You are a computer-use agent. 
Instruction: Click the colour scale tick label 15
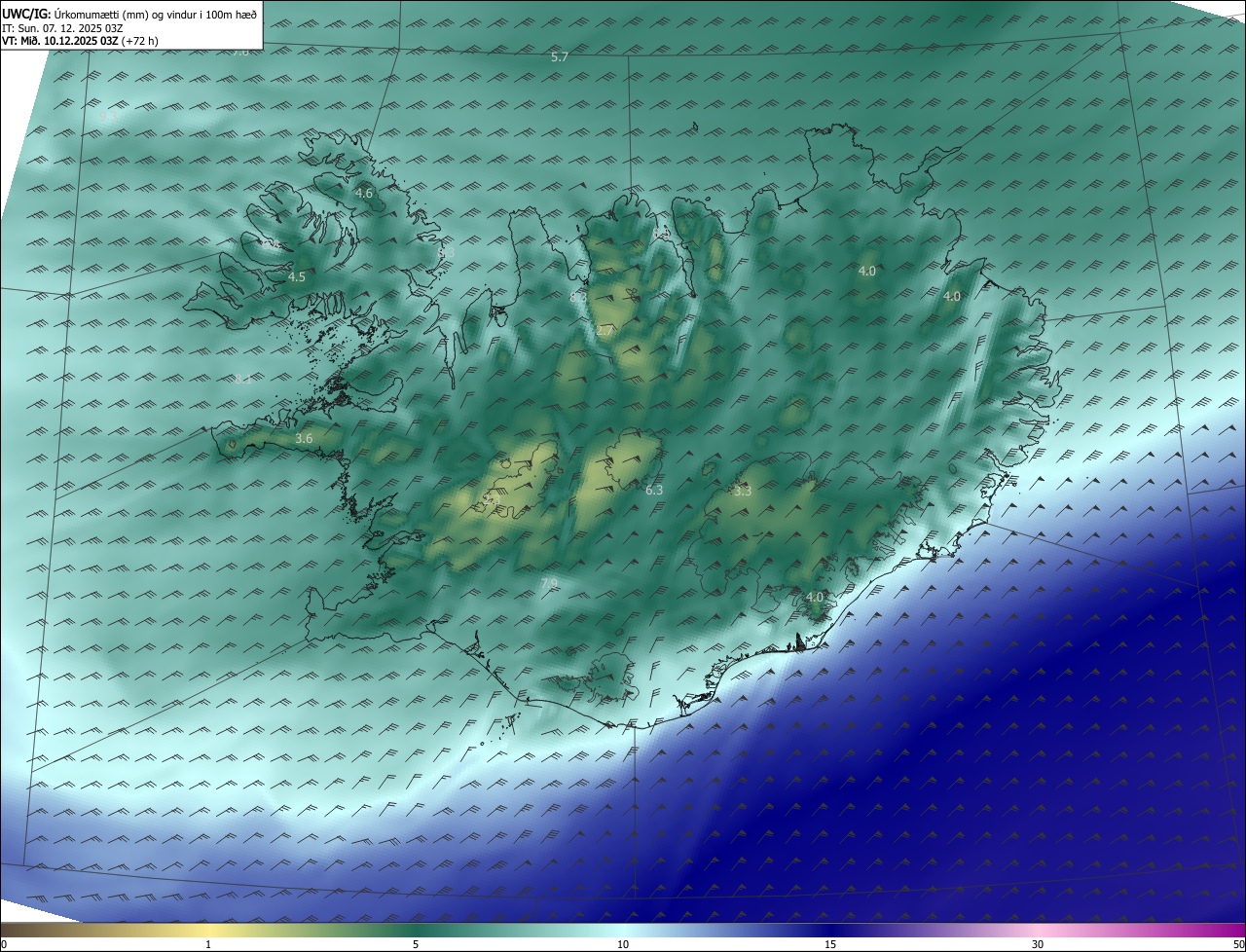830,944
